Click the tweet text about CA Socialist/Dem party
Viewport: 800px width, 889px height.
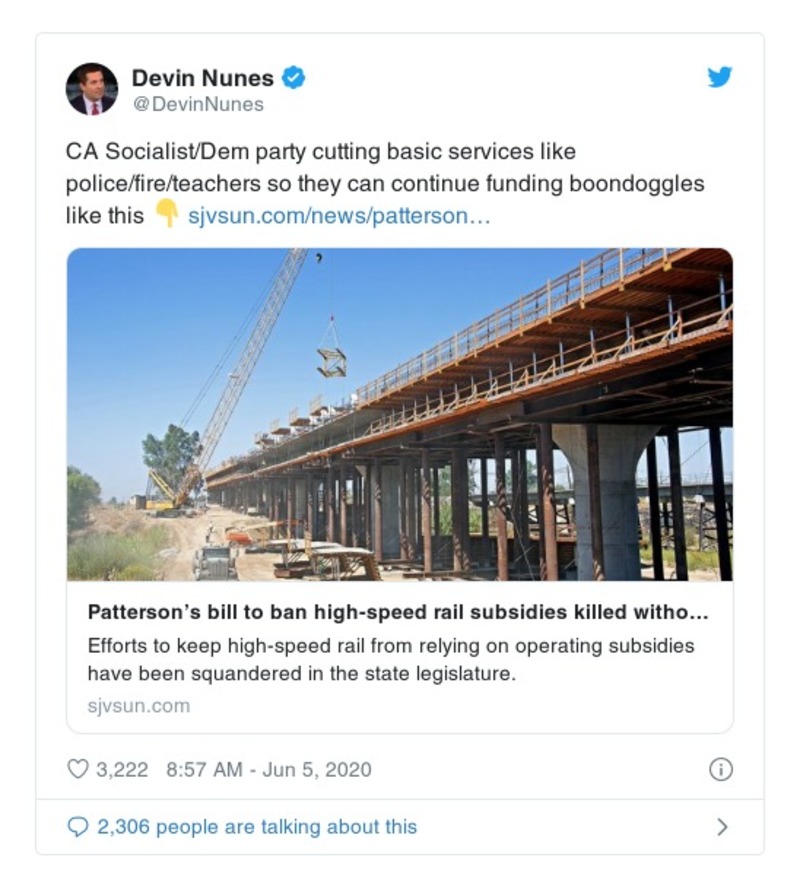point(384,184)
